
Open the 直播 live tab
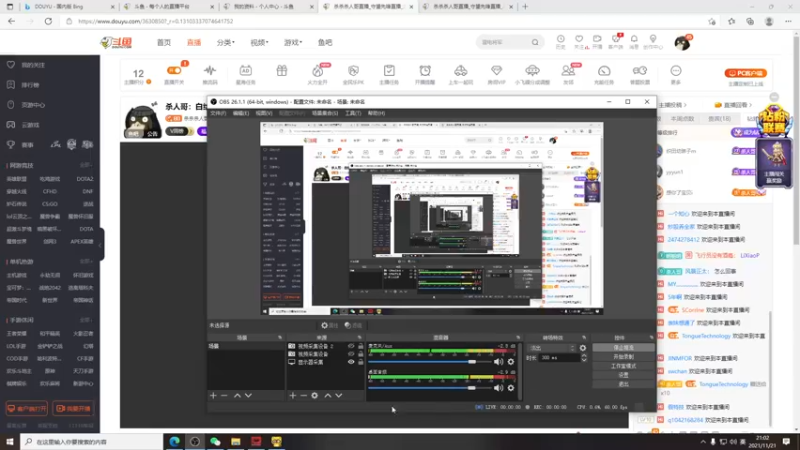point(194,42)
